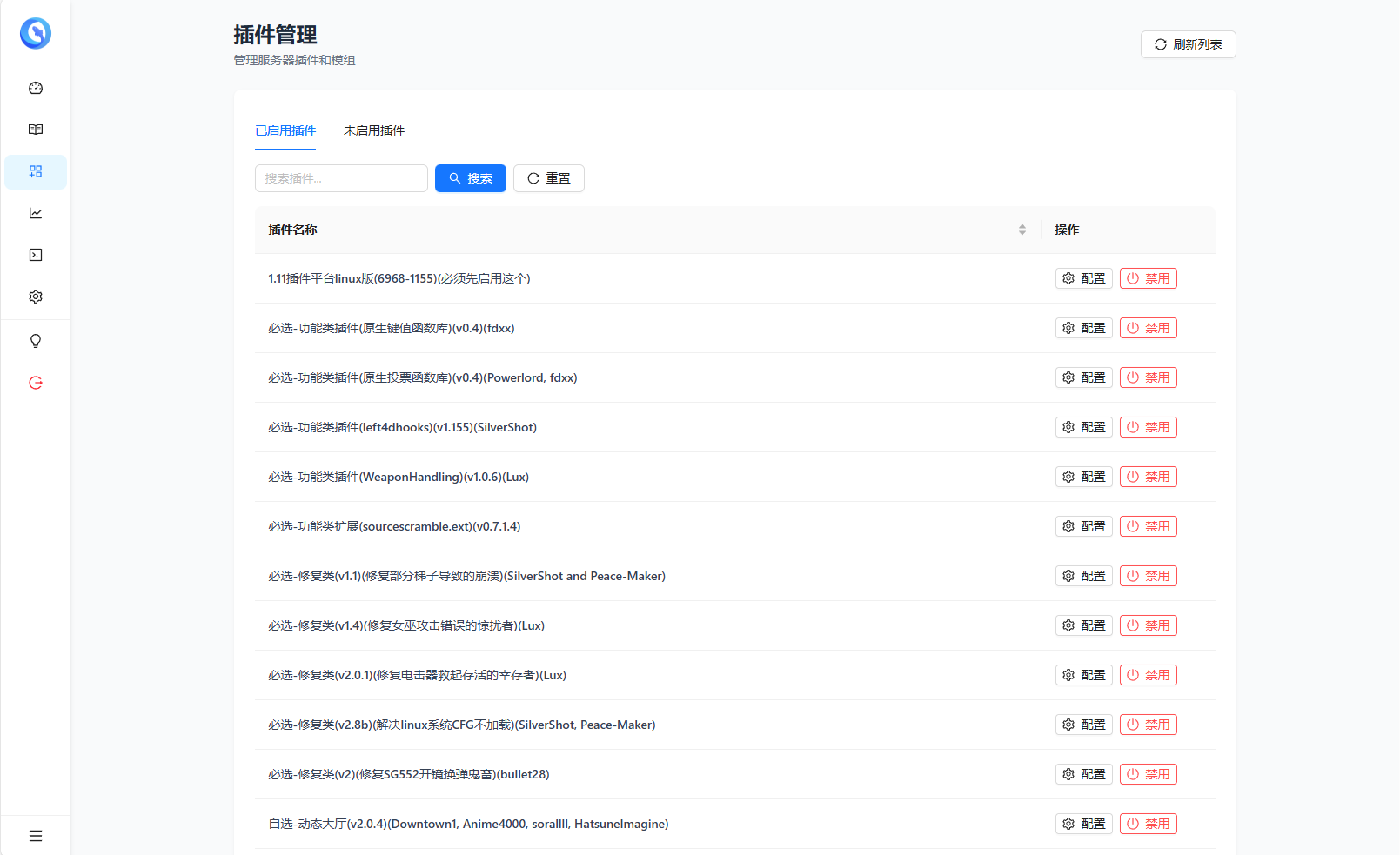The width and height of the screenshot is (1400, 855).
Task: Switch to the 未启用插件 tab
Action: click(x=373, y=130)
